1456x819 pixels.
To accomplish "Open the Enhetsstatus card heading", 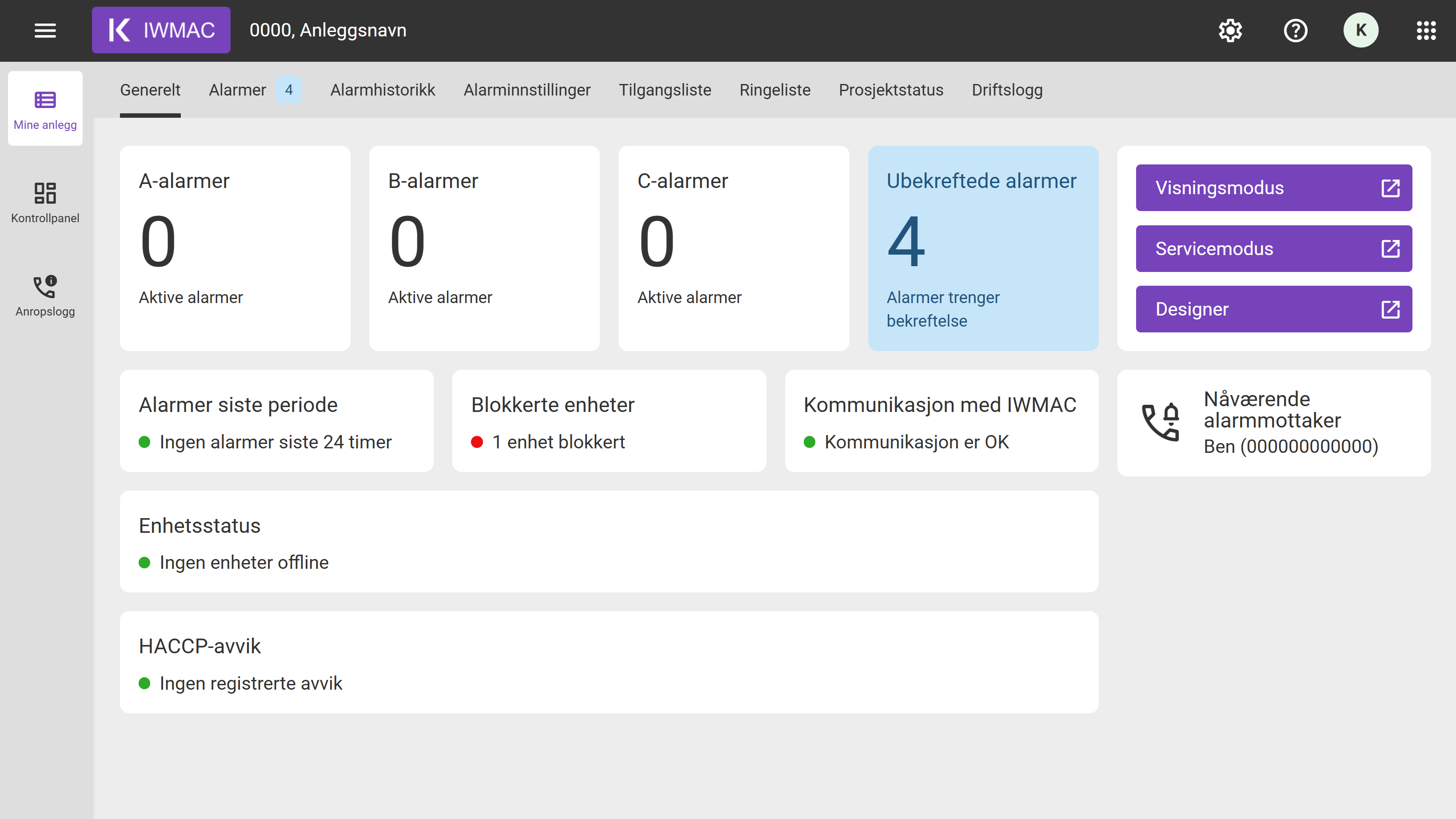I will pyautogui.click(x=199, y=526).
